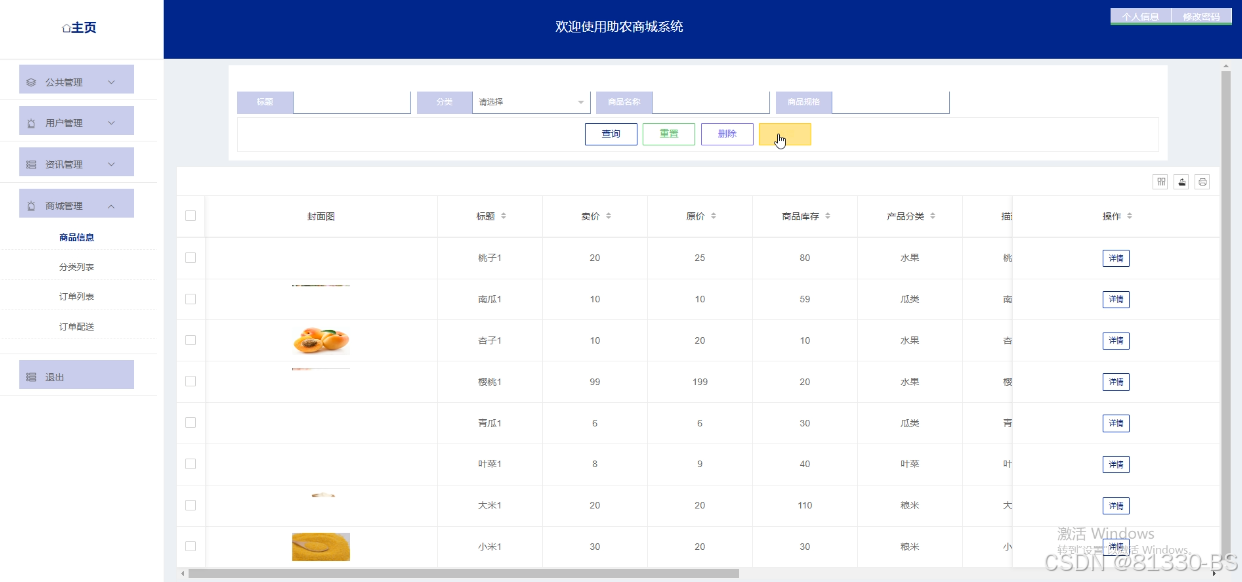Open the 分类列表 submenu item

[x=76, y=267]
